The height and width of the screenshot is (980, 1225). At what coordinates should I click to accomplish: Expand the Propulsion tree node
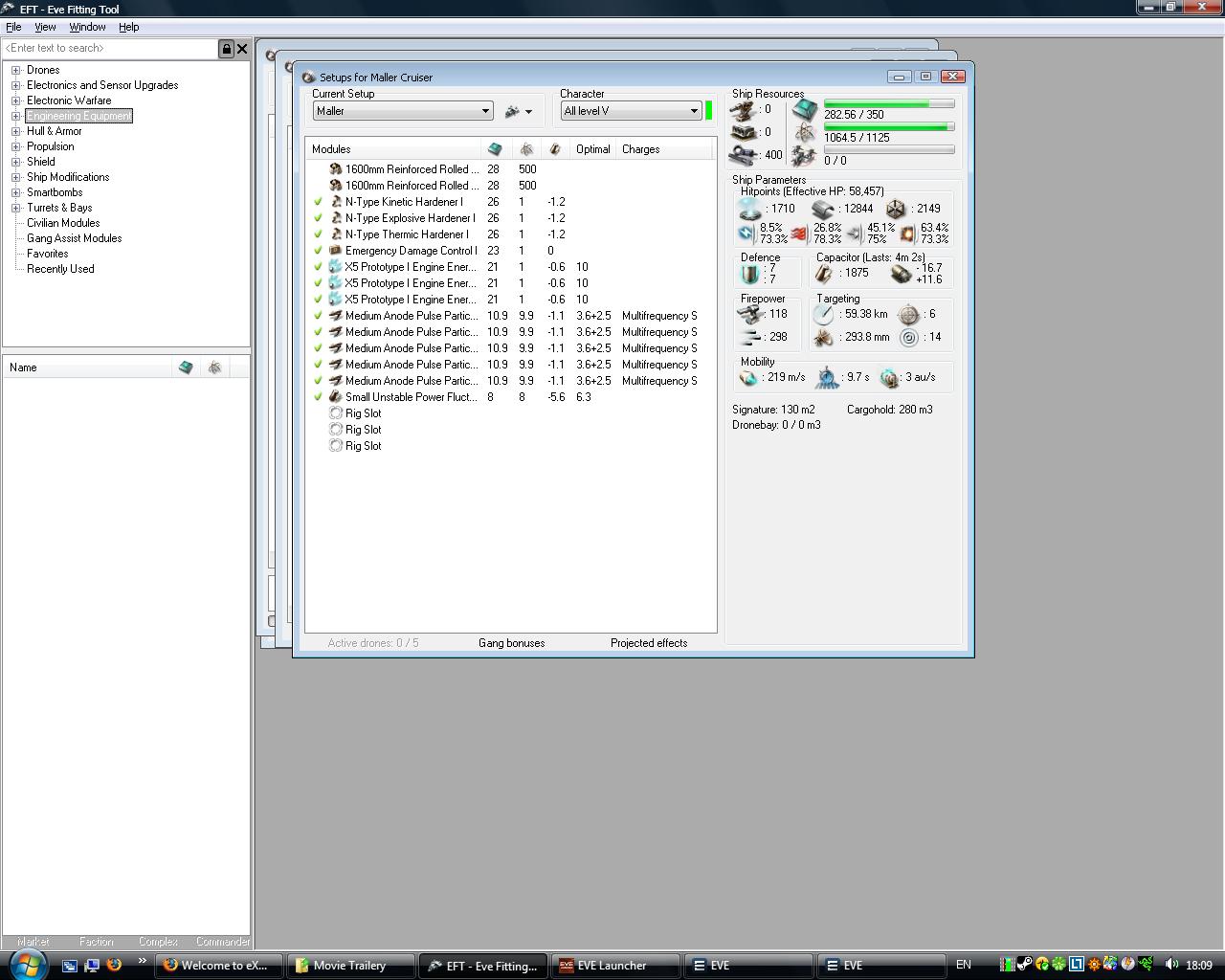click(16, 146)
